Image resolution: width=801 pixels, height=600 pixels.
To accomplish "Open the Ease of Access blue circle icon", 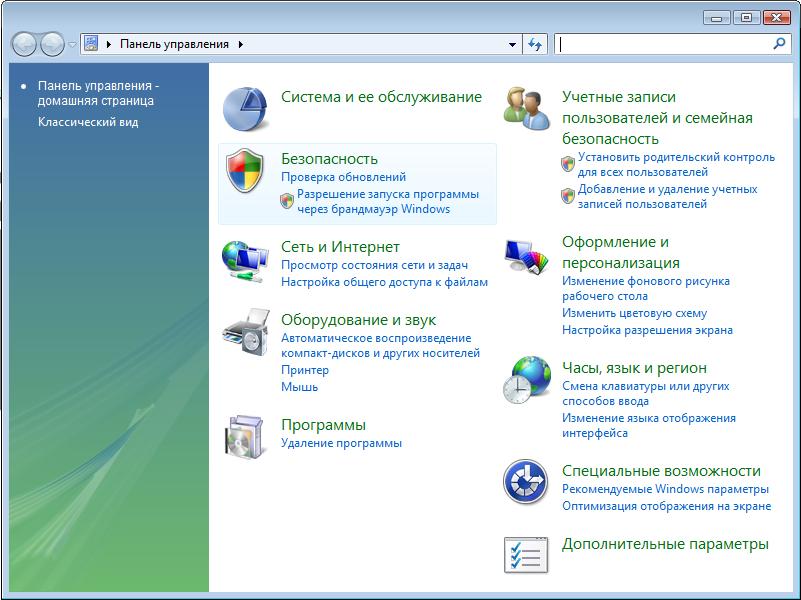I will (x=526, y=482).
